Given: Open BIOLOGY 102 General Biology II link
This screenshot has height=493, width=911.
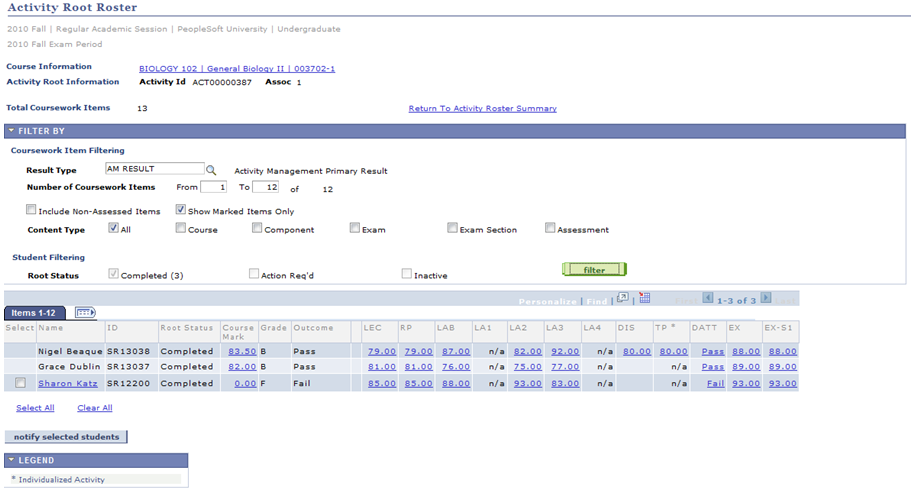Looking at the screenshot, I should [237, 69].
